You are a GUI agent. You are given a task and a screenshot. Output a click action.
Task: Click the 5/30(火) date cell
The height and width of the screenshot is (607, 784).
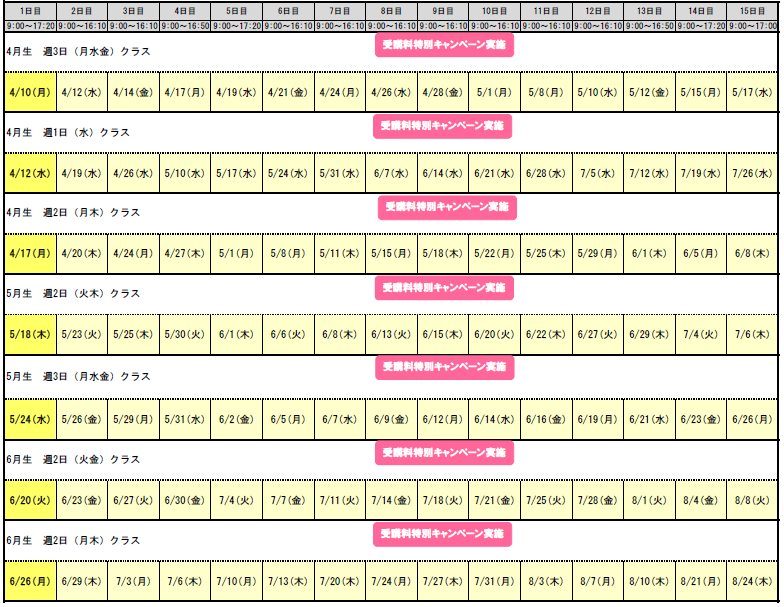click(185, 334)
